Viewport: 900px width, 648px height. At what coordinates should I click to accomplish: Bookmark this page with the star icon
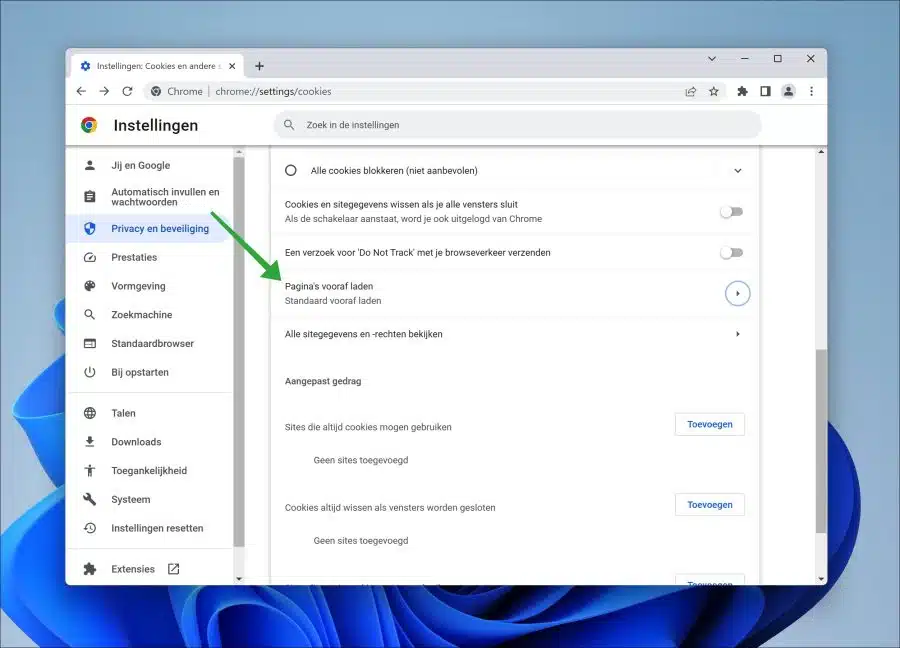[x=713, y=91]
